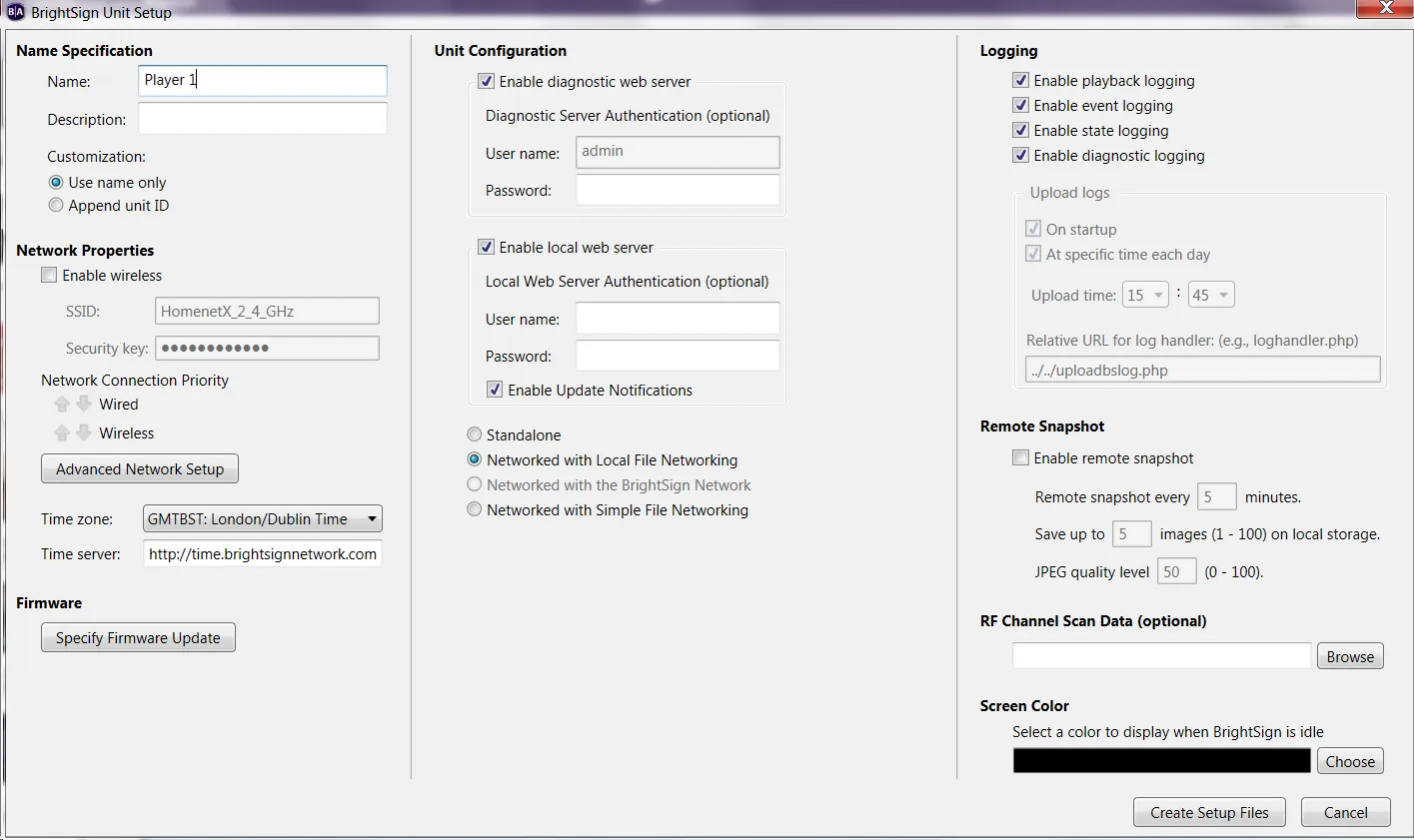Image resolution: width=1414 pixels, height=840 pixels.
Task: Click Specify Firmware Update button
Action: 138,638
